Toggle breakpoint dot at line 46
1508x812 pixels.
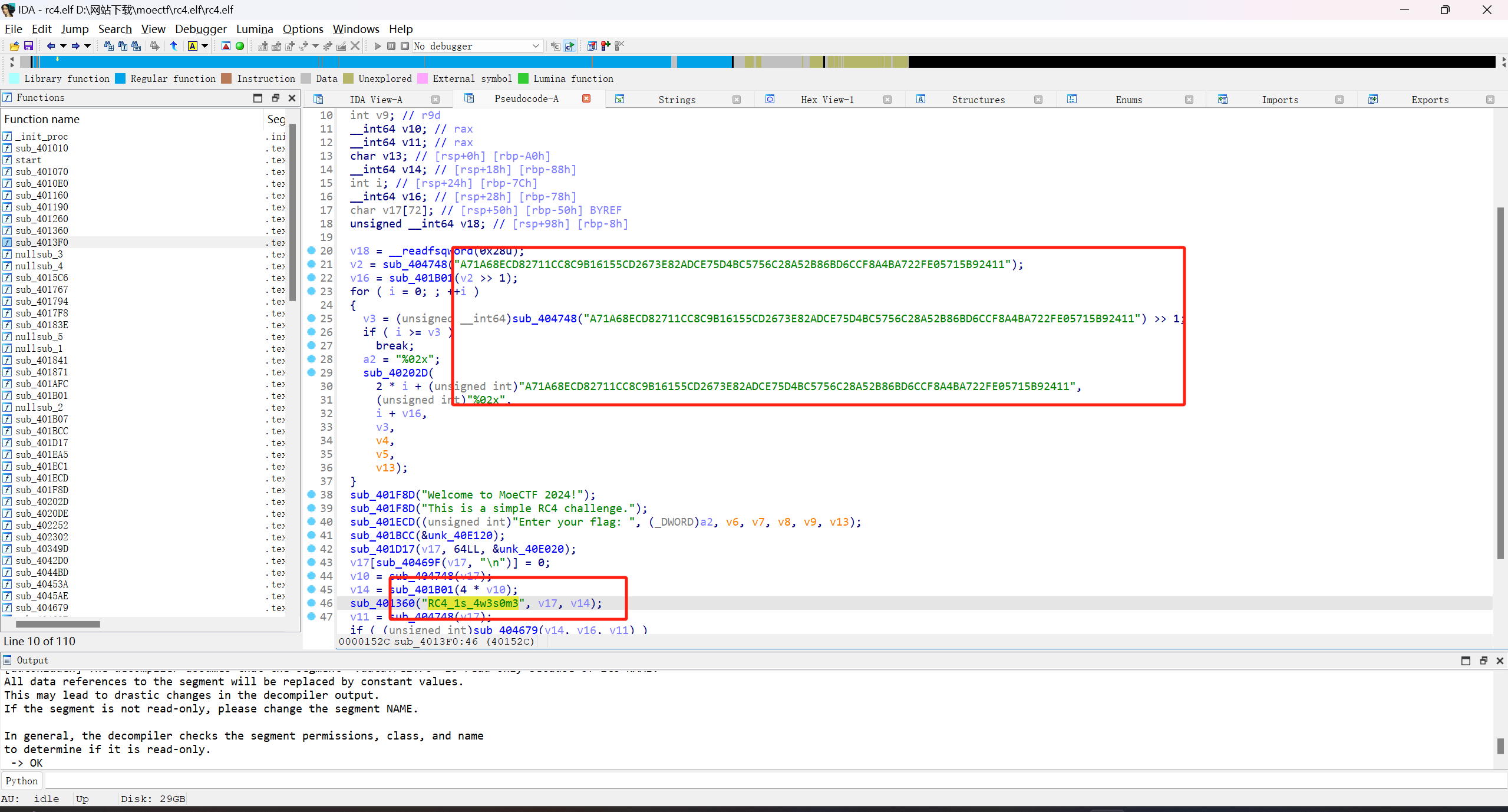312,603
